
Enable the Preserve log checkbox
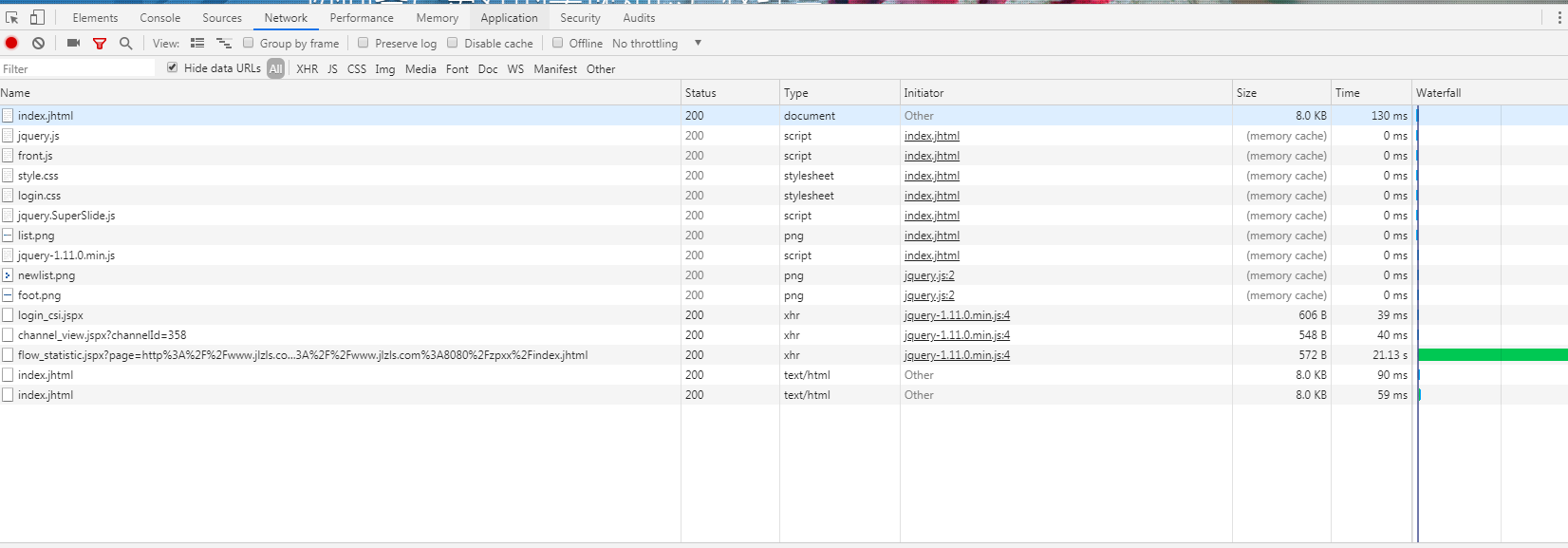pyautogui.click(x=364, y=43)
